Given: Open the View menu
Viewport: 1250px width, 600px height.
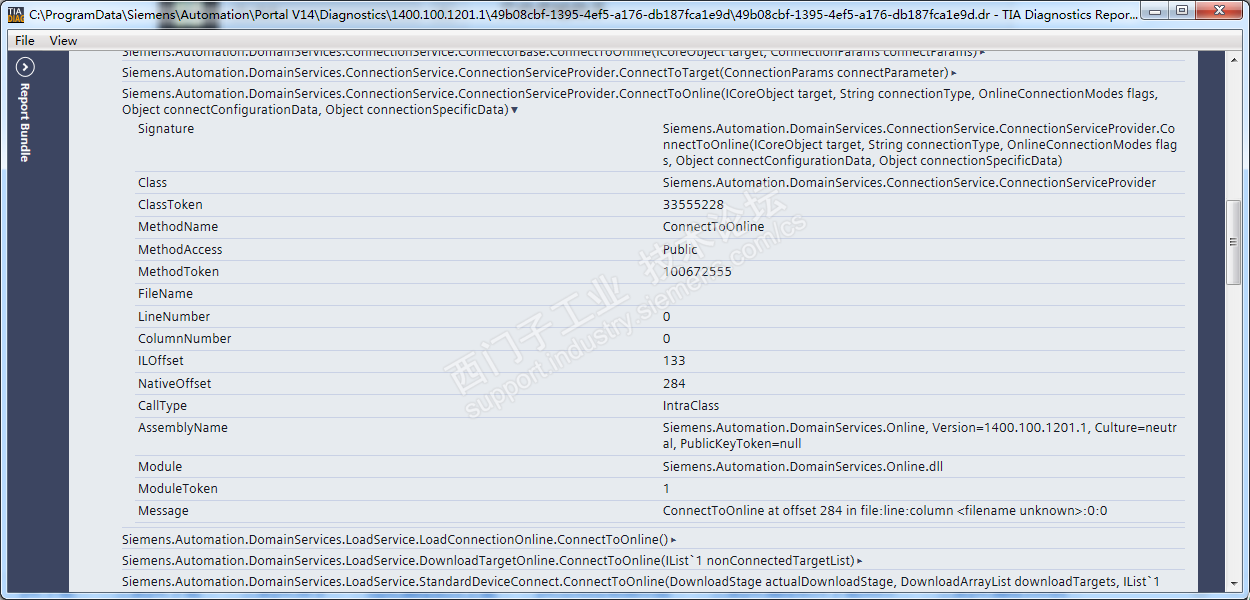Looking at the screenshot, I should (63, 41).
